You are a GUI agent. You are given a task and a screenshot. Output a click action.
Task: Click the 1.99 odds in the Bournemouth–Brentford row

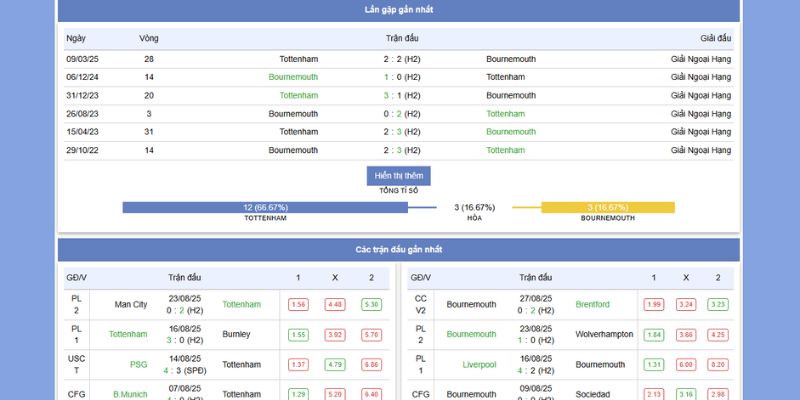(x=654, y=304)
